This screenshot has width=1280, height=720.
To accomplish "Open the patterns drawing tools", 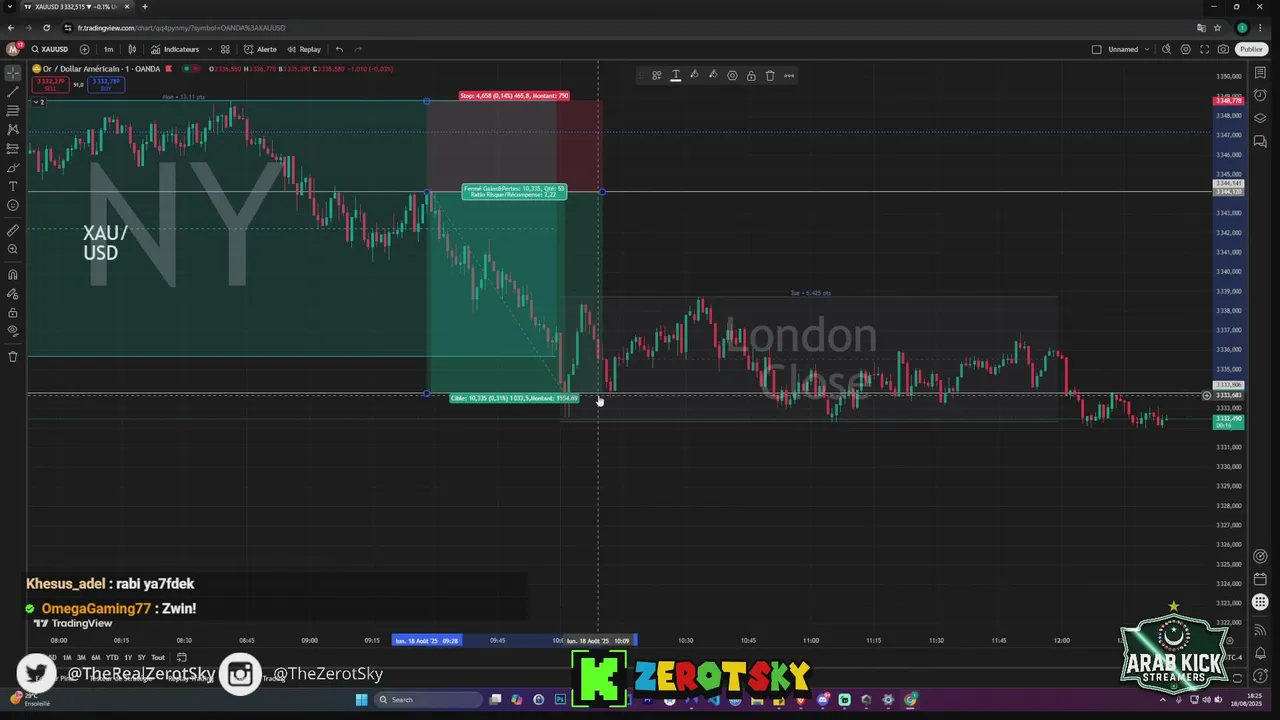I will pyautogui.click(x=13, y=130).
